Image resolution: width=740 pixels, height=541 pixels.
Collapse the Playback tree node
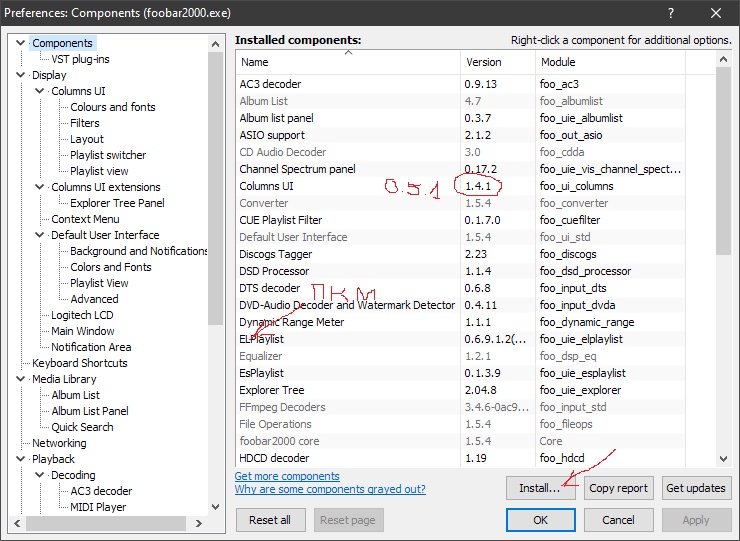[x=21, y=459]
